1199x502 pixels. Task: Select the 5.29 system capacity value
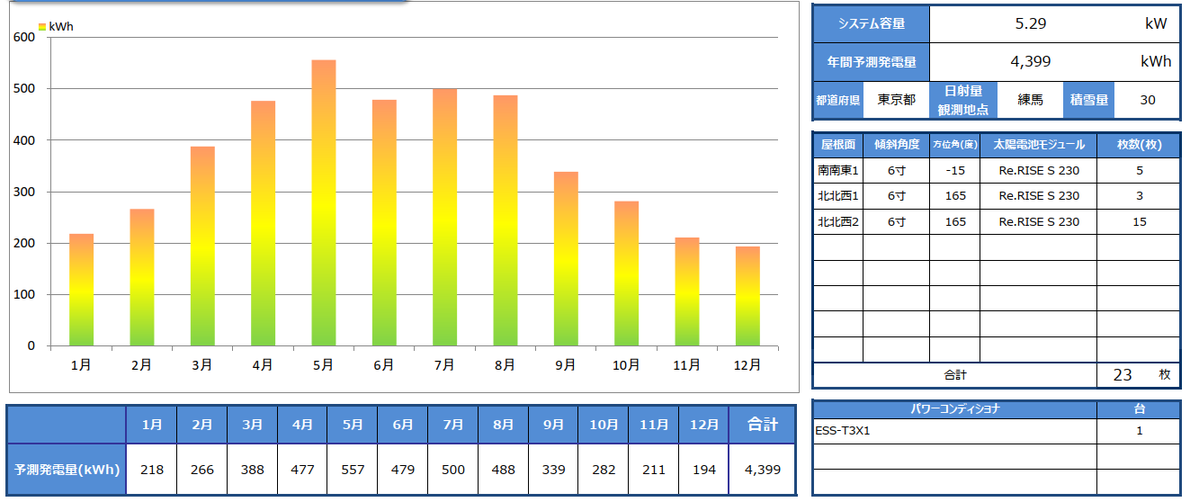(x=1030, y=24)
